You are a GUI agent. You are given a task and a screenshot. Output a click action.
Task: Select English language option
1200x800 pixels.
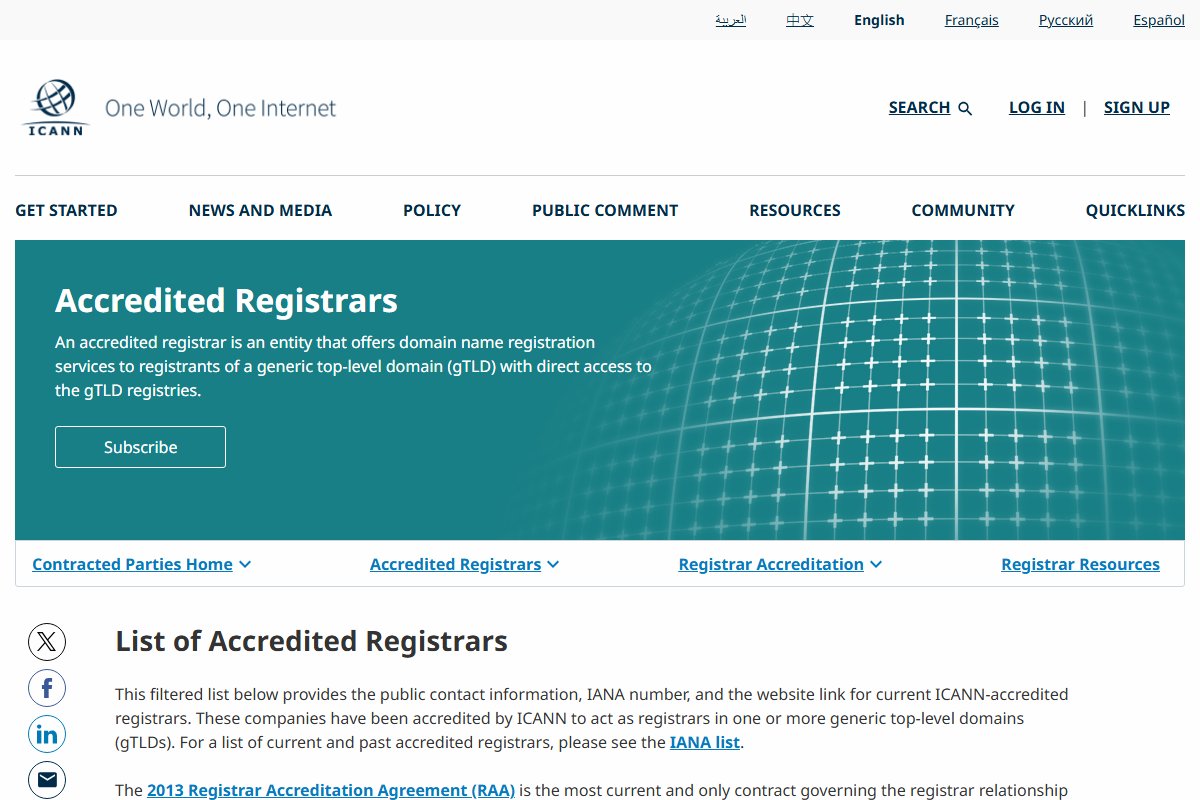pyautogui.click(x=879, y=20)
